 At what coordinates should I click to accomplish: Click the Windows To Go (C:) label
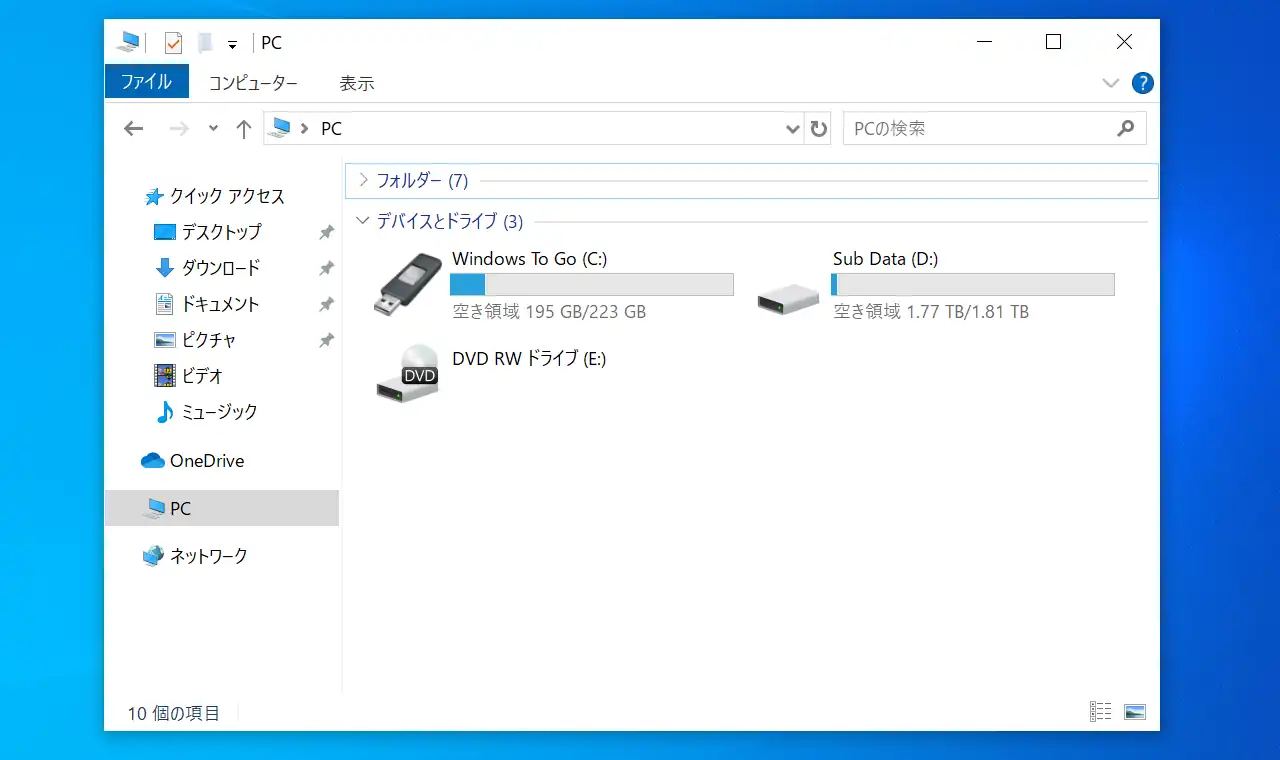(x=530, y=259)
